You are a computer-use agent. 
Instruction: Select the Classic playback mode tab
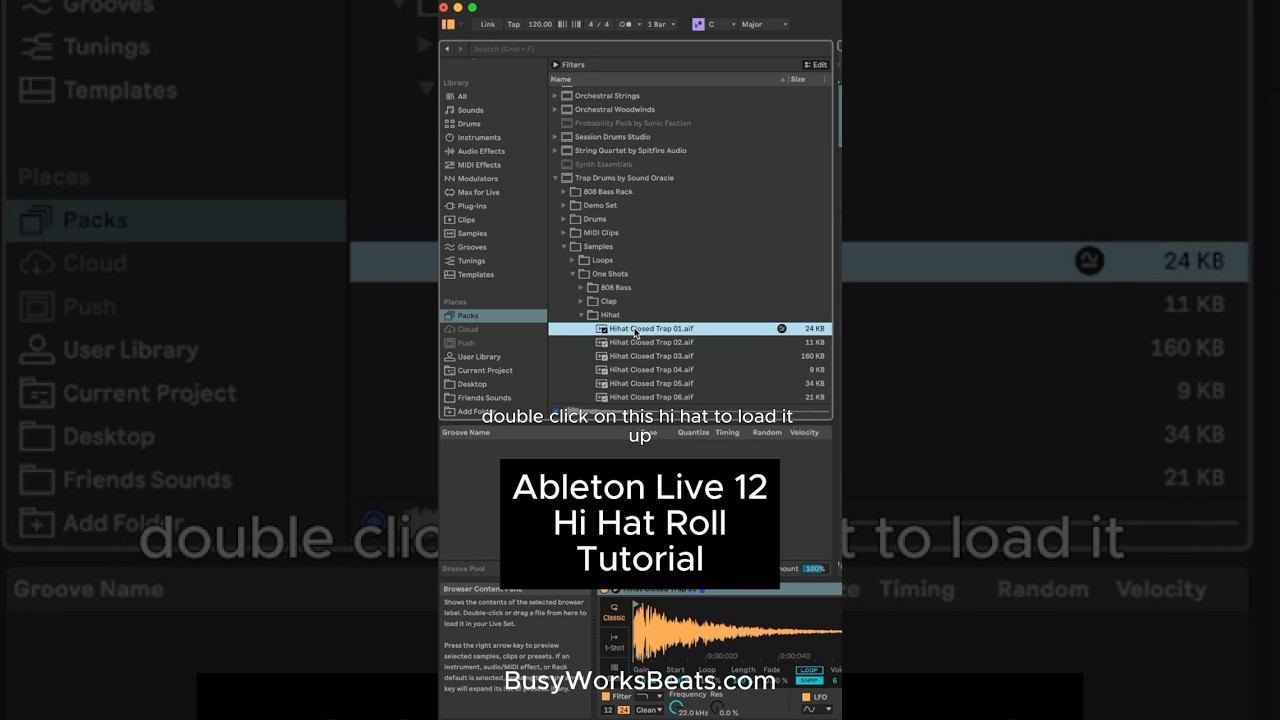(614, 612)
